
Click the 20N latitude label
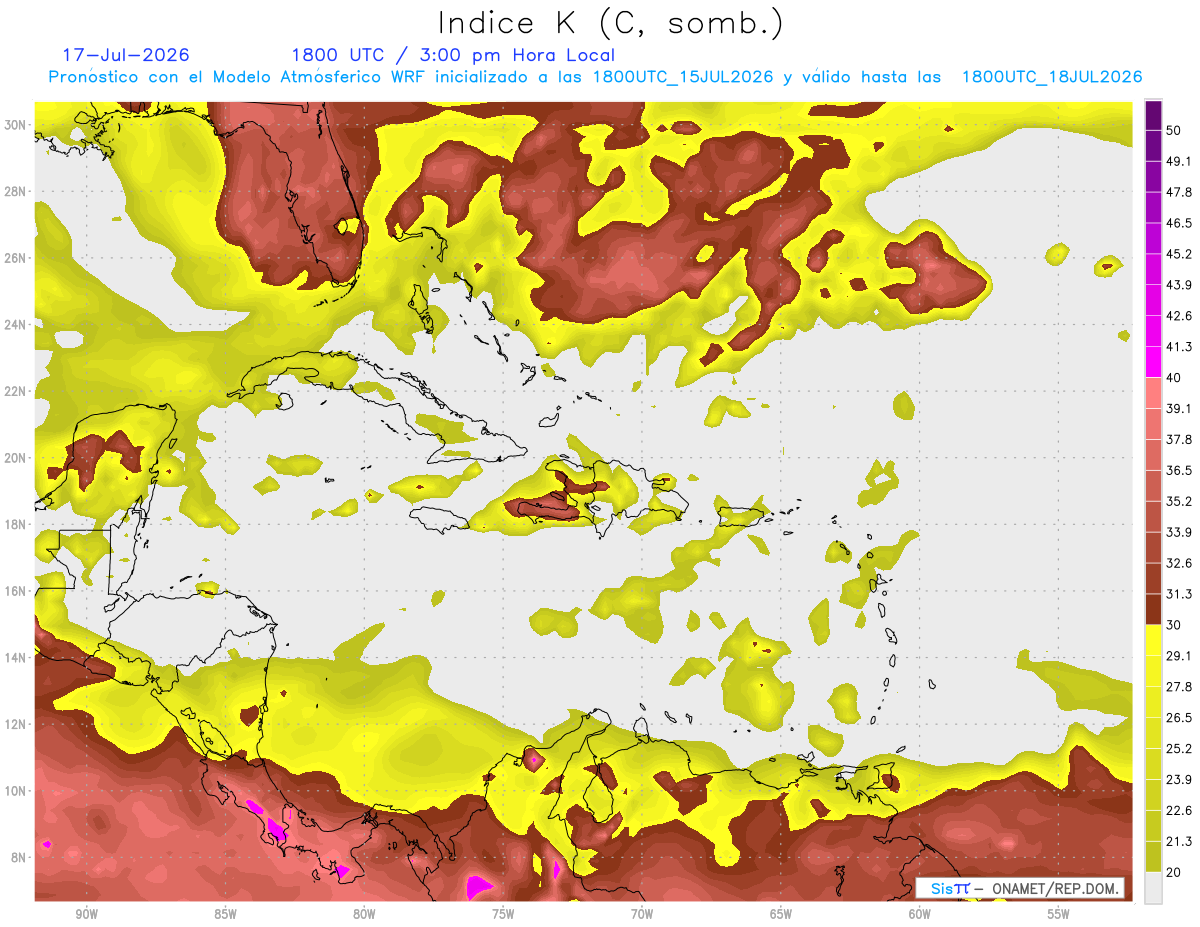coord(15,458)
